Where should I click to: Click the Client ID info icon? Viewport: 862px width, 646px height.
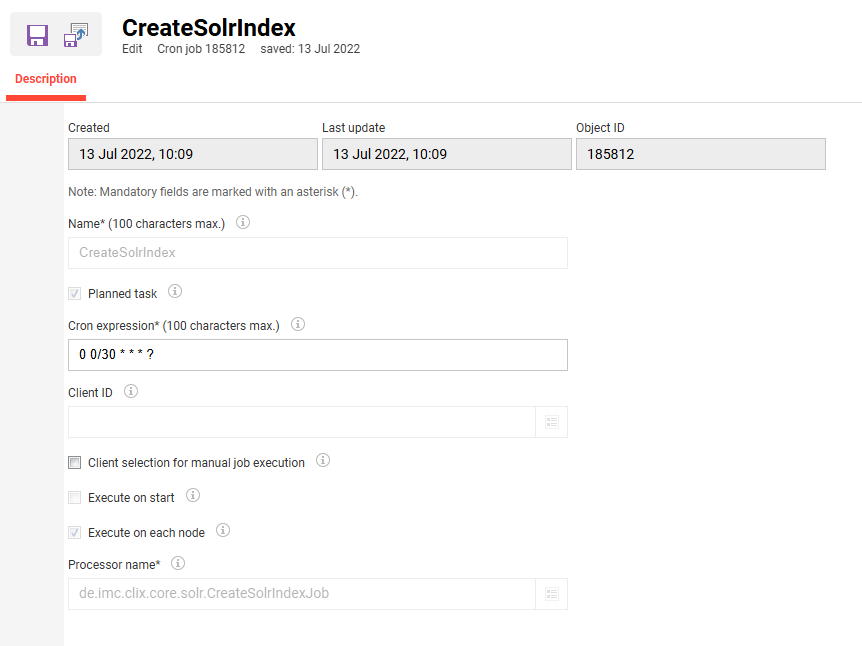coord(131,391)
